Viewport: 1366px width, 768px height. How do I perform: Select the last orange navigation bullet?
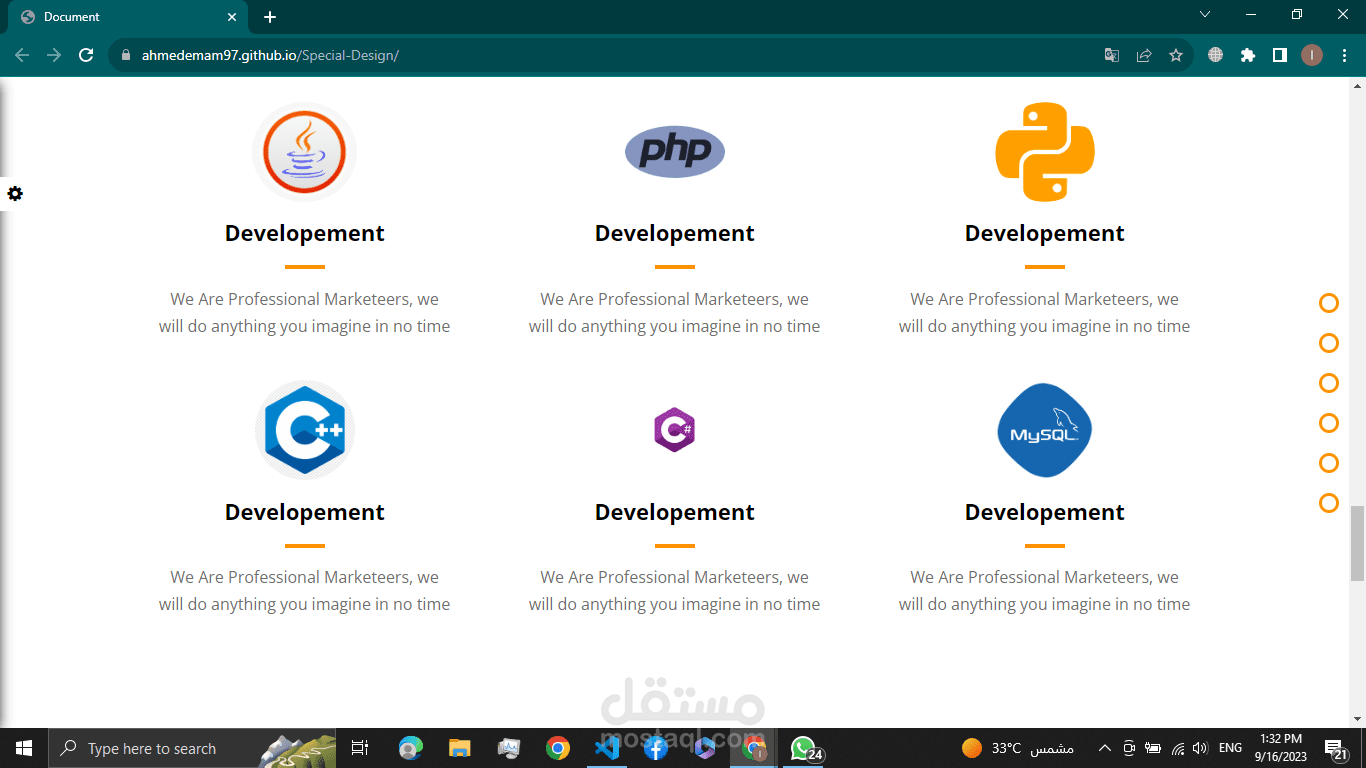pyautogui.click(x=1329, y=503)
